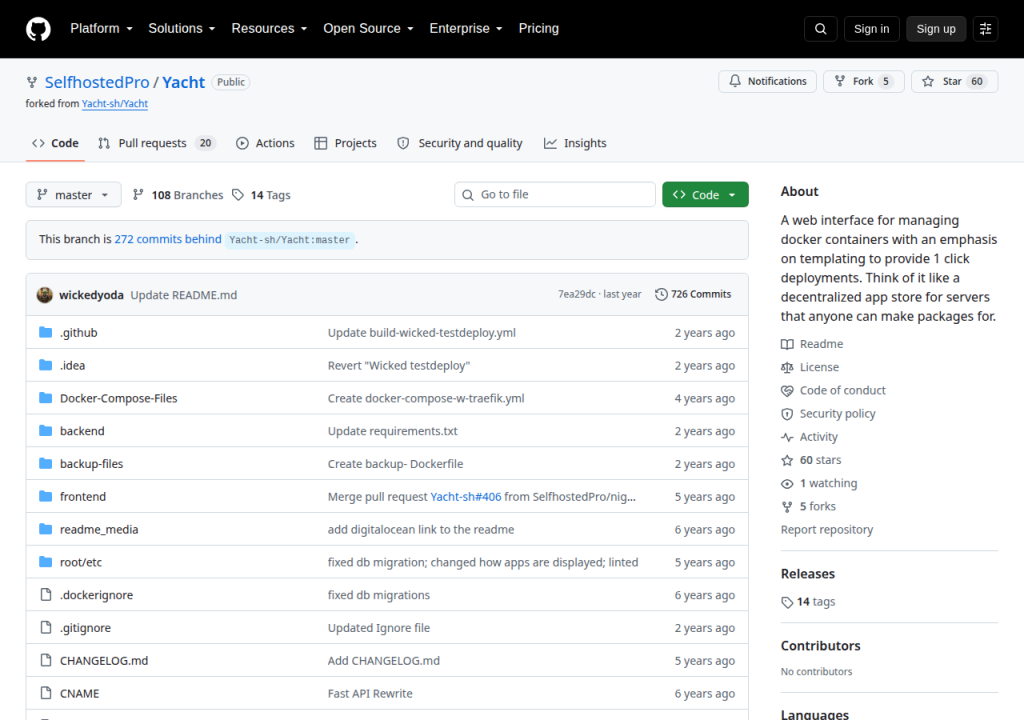Click the tag icon next to 14 Tags
The width and height of the screenshot is (1024, 720).
tap(238, 195)
